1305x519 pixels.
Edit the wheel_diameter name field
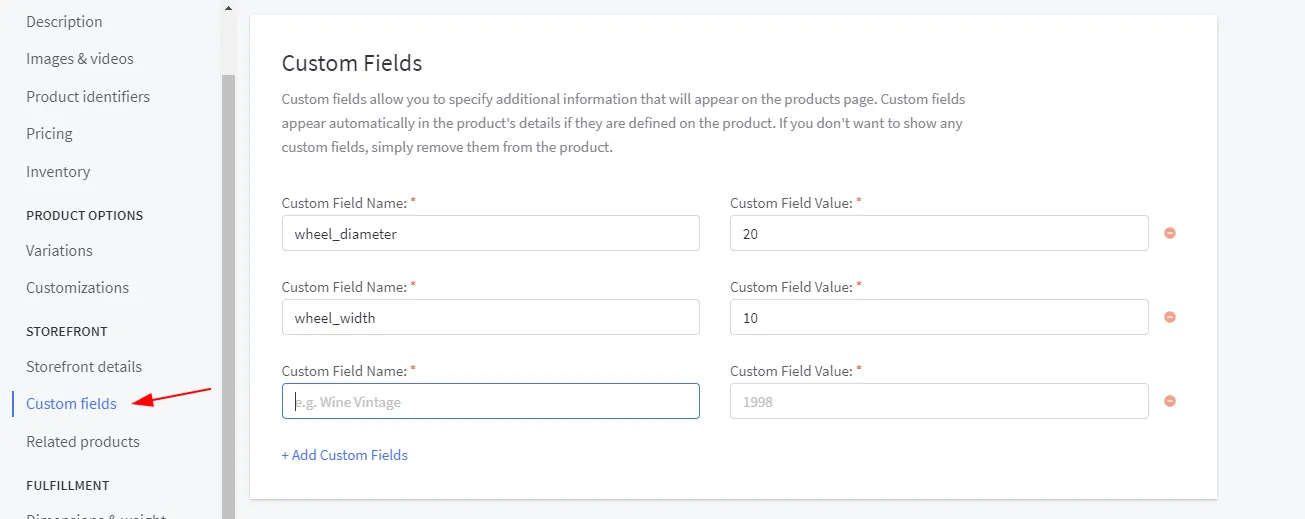pyautogui.click(x=490, y=234)
